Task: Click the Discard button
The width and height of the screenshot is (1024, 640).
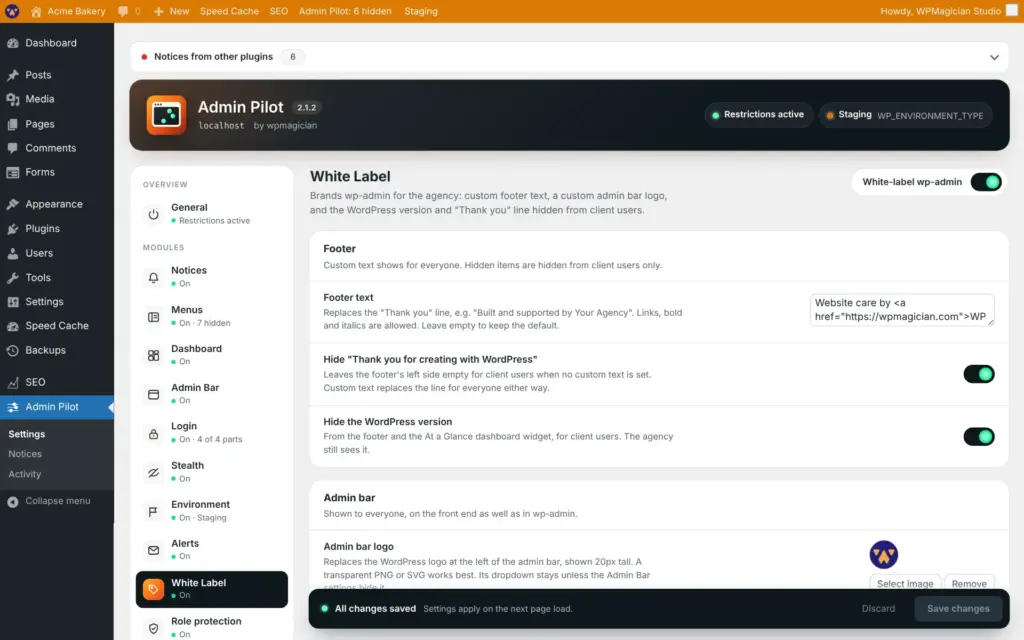Action: pos(878,609)
